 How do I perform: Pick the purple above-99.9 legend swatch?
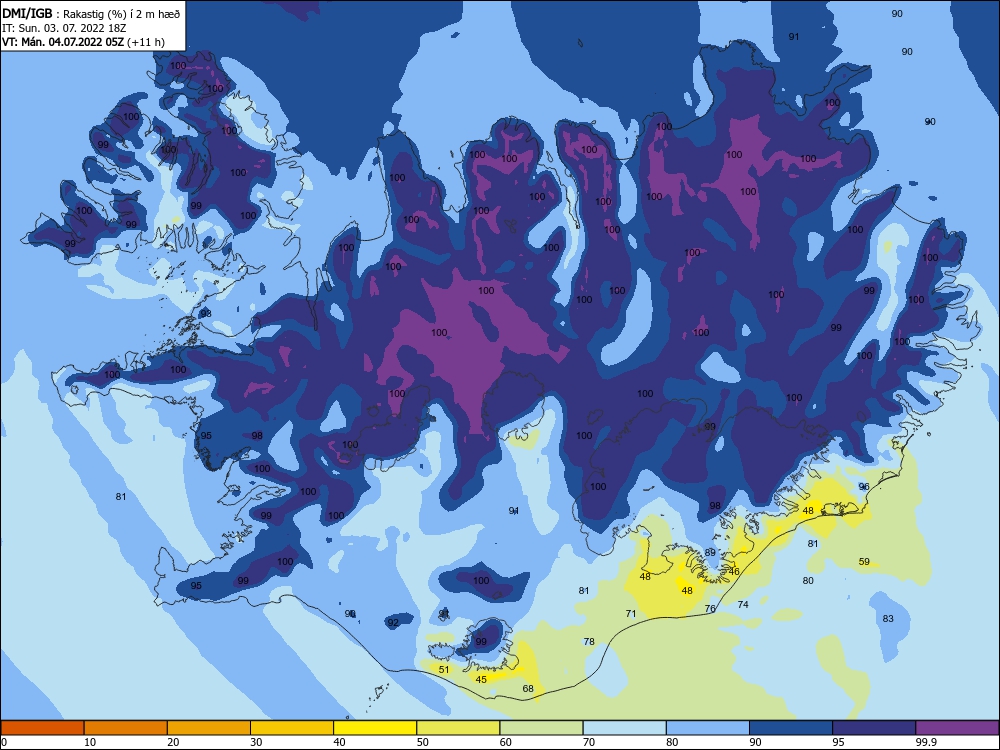click(957, 728)
